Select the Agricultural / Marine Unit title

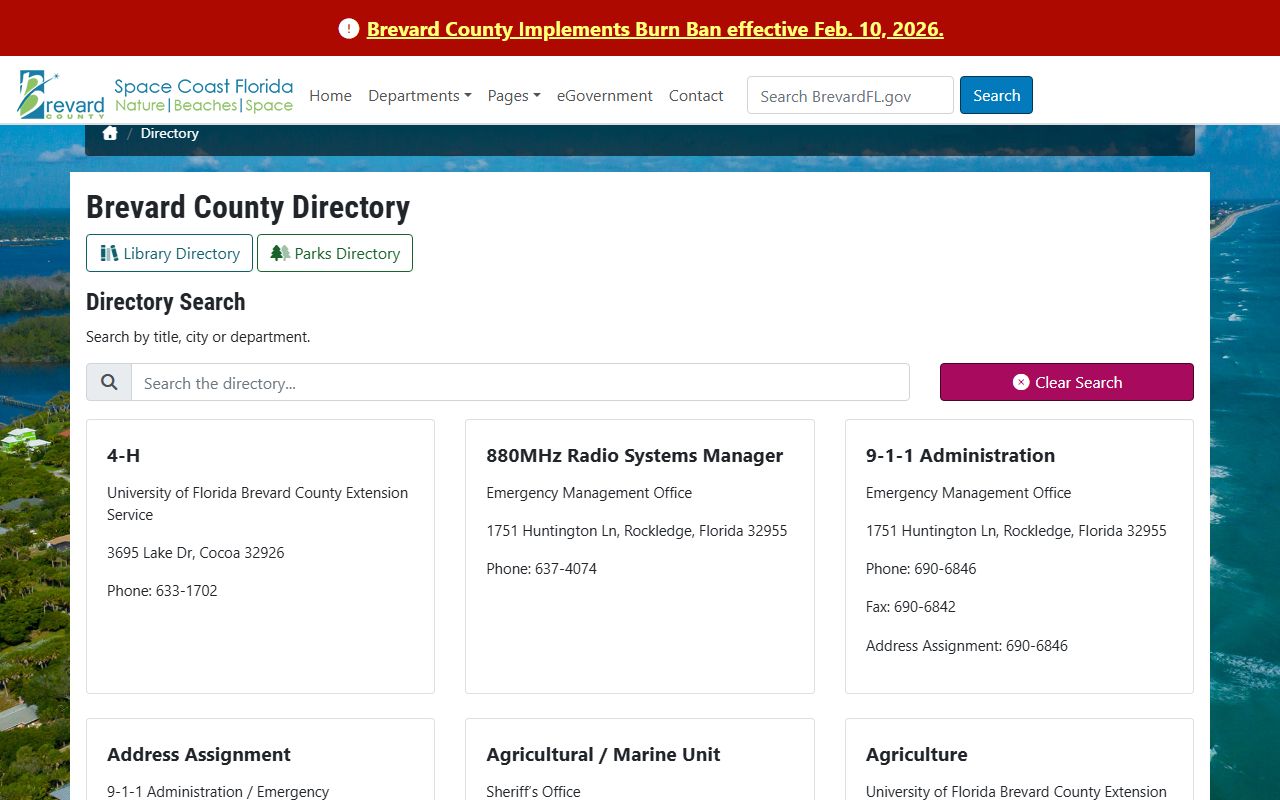[603, 754]
